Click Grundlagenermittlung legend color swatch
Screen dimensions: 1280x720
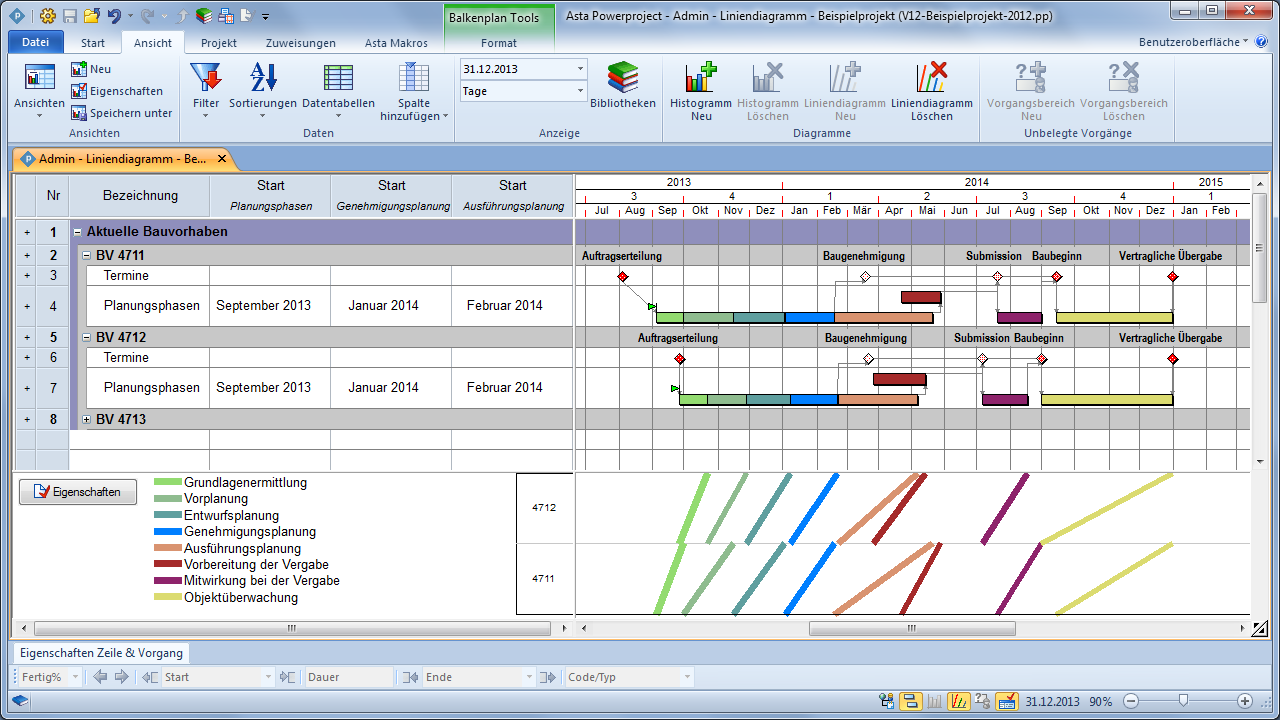tap(167, 482)
